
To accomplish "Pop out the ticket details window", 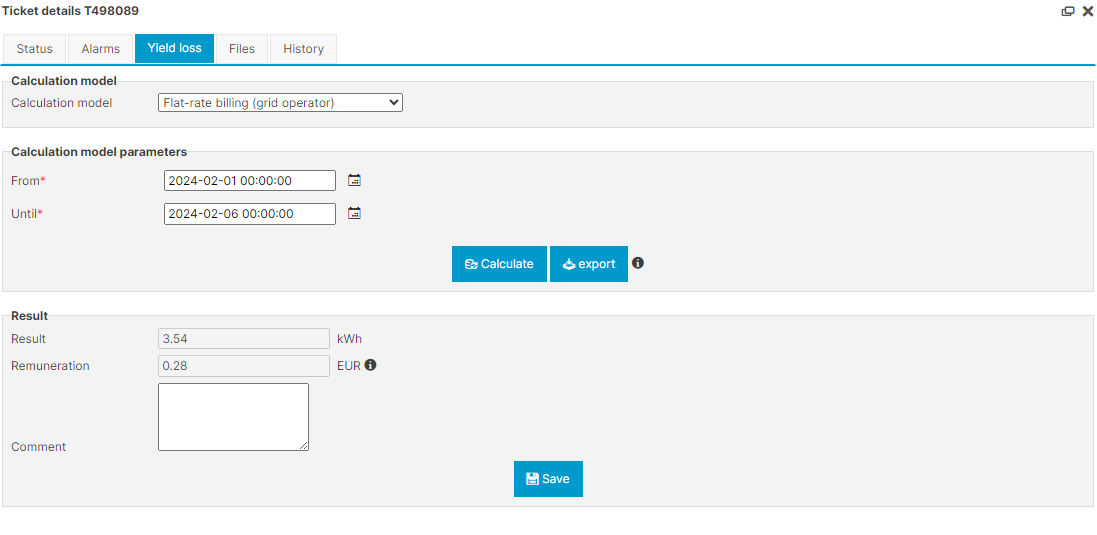I will [x=1068, y=11].
